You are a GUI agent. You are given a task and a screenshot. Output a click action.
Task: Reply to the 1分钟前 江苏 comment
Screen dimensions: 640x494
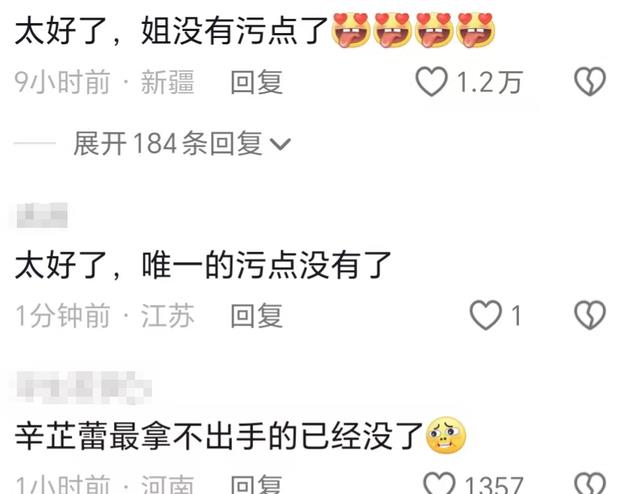[257, 316]
